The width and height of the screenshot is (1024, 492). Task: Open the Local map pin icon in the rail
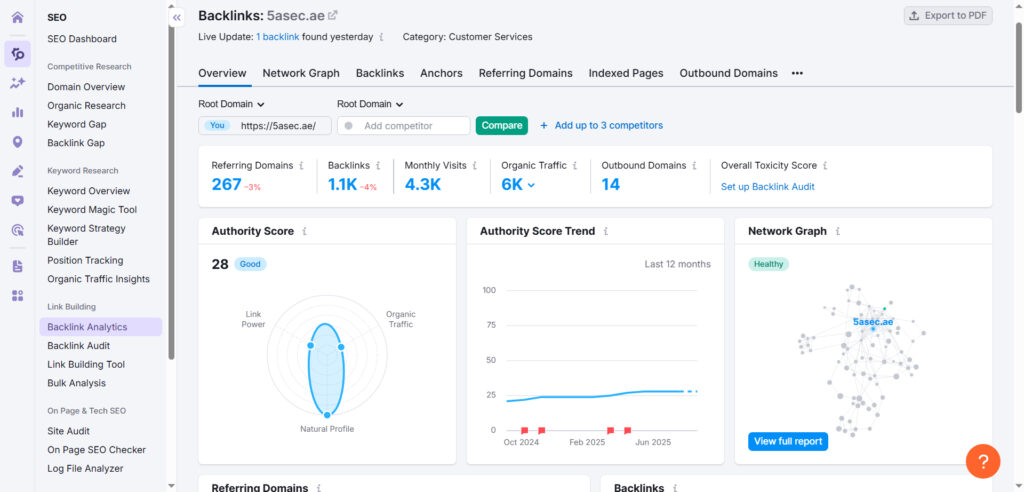point(18,142)
